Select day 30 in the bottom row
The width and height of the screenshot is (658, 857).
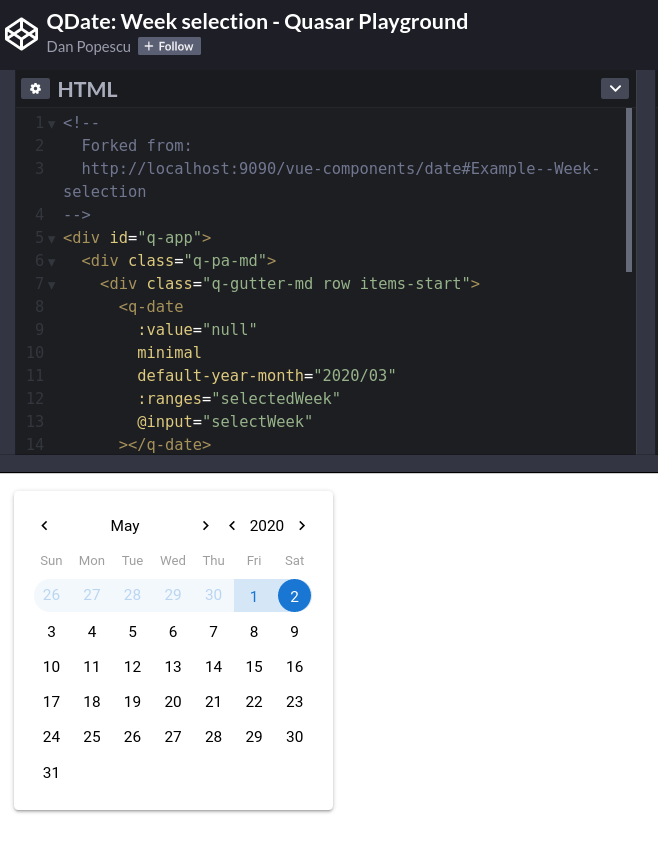(x=295, y=737)
